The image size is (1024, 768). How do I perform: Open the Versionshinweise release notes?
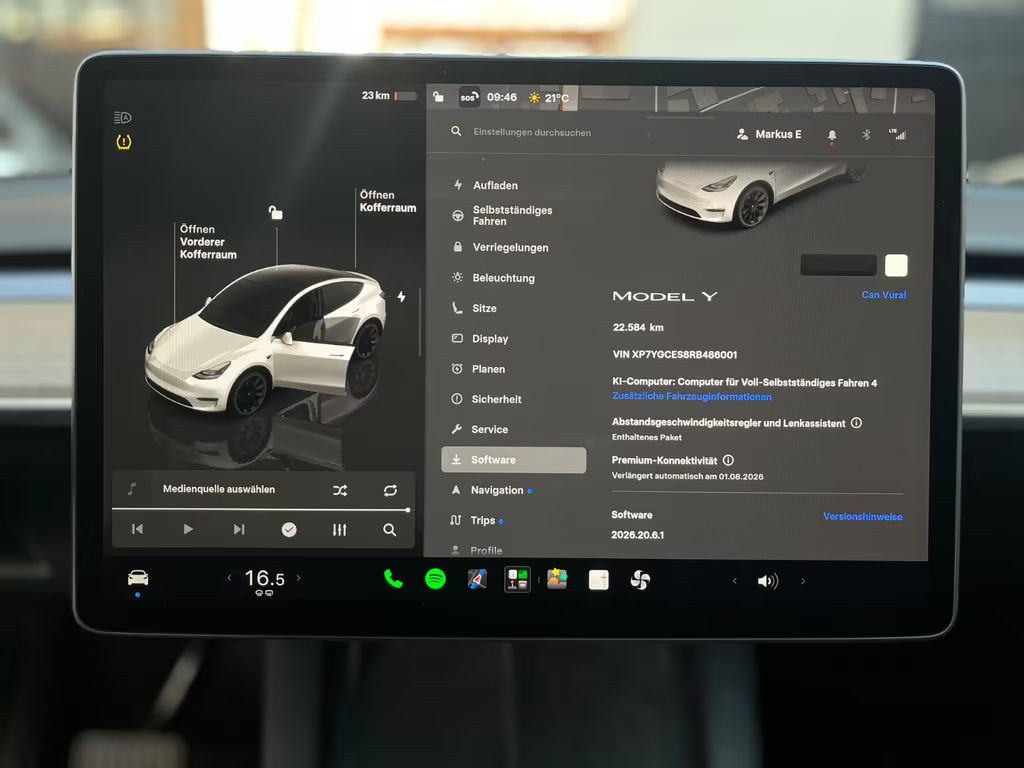coord(863,517)
